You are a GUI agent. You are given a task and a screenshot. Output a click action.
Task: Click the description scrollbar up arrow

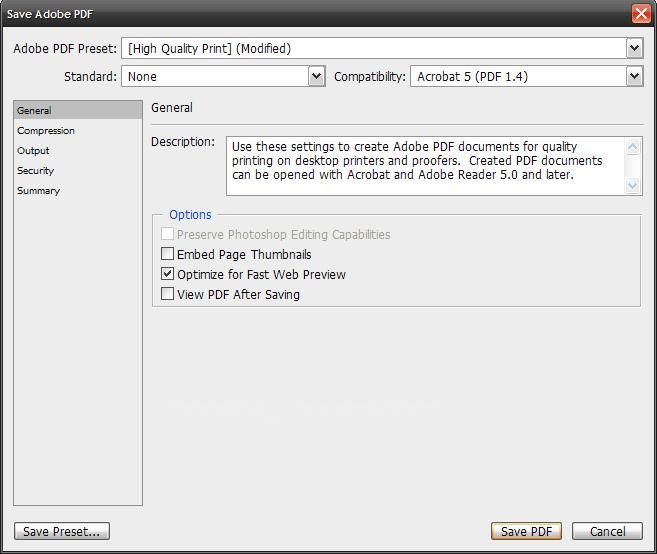pos(632,147)
